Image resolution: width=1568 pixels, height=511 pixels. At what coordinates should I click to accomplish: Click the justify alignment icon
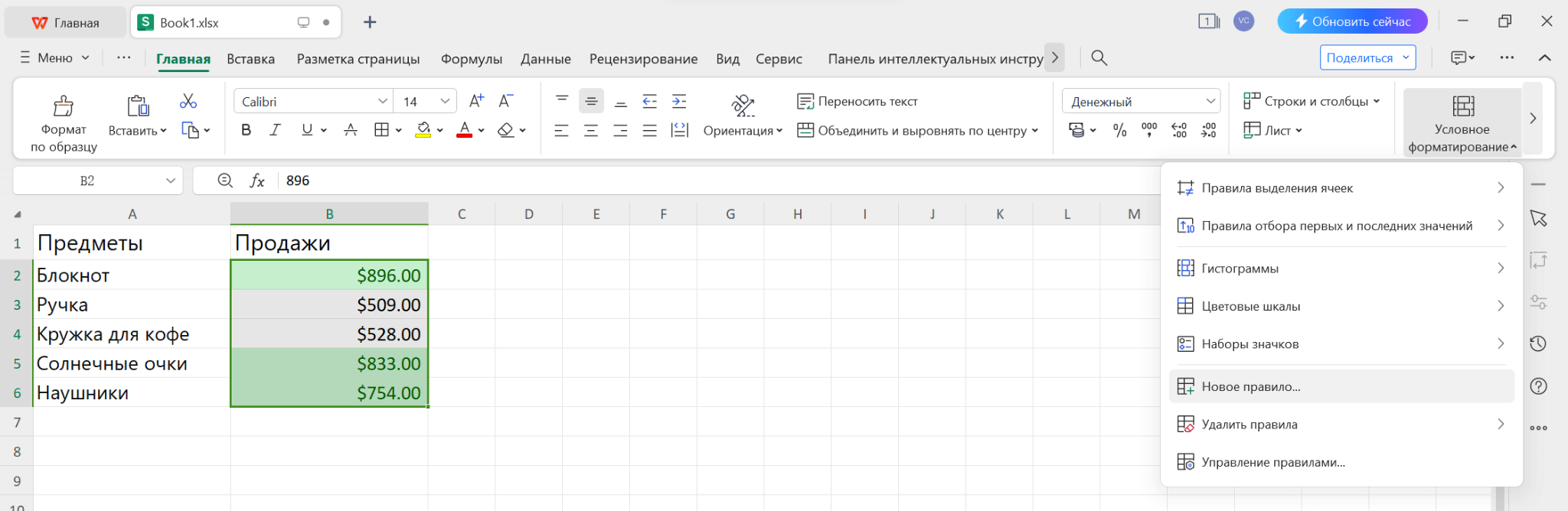click(x=649, y=130)
